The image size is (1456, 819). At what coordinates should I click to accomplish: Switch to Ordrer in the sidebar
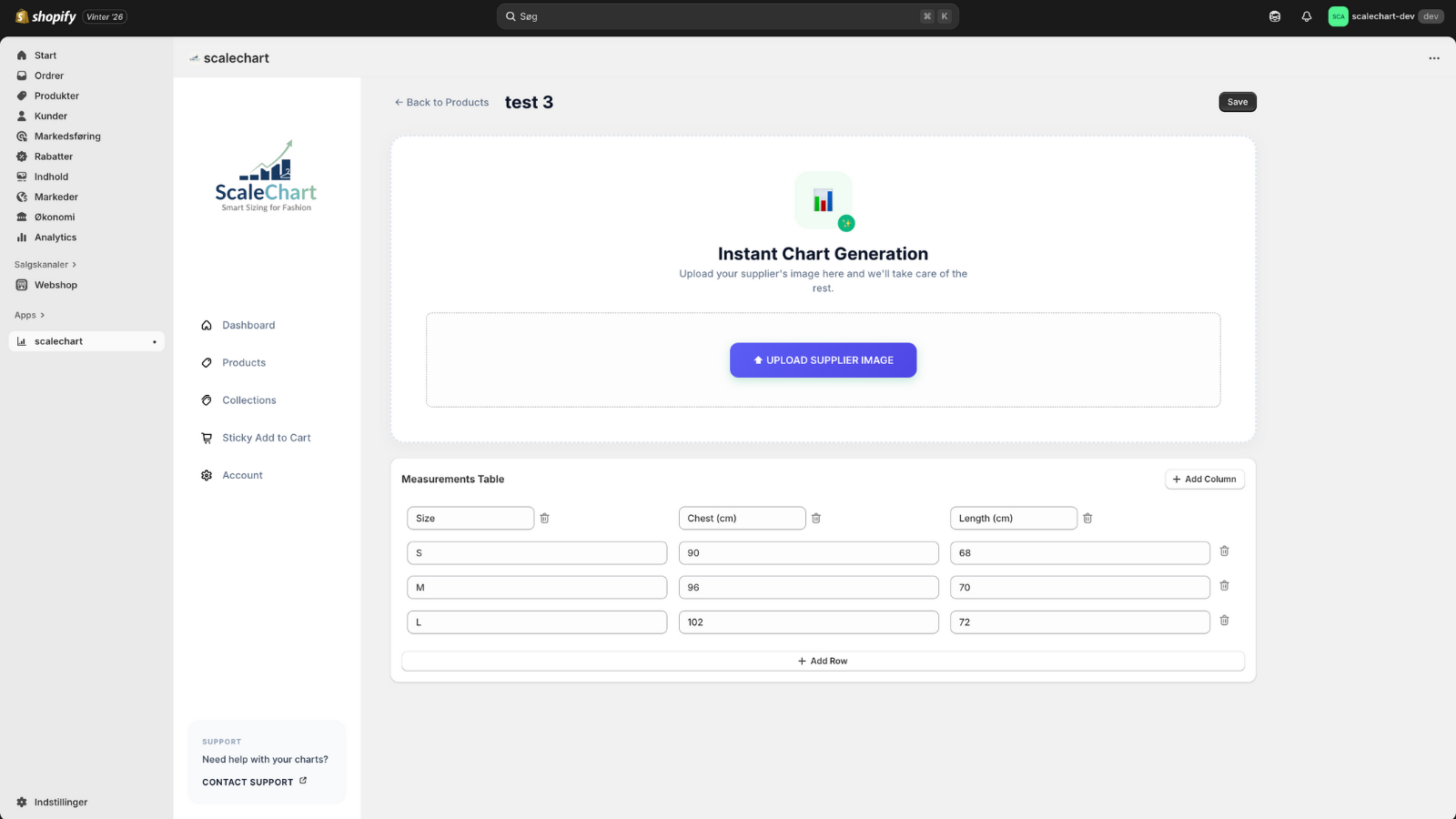click(49, 76)
